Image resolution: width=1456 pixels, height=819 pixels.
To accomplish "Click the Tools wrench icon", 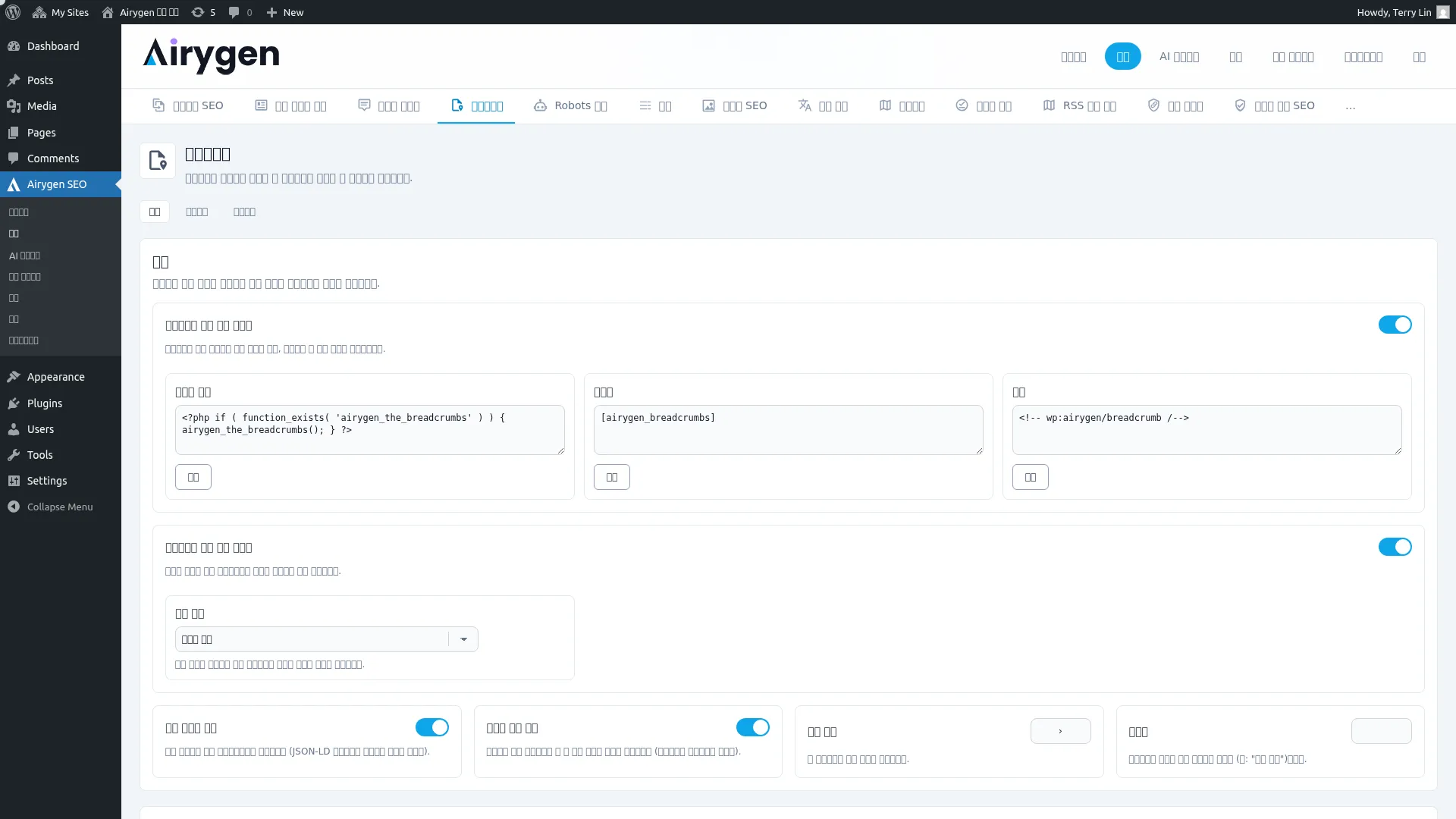I will (x=14, y=455).
